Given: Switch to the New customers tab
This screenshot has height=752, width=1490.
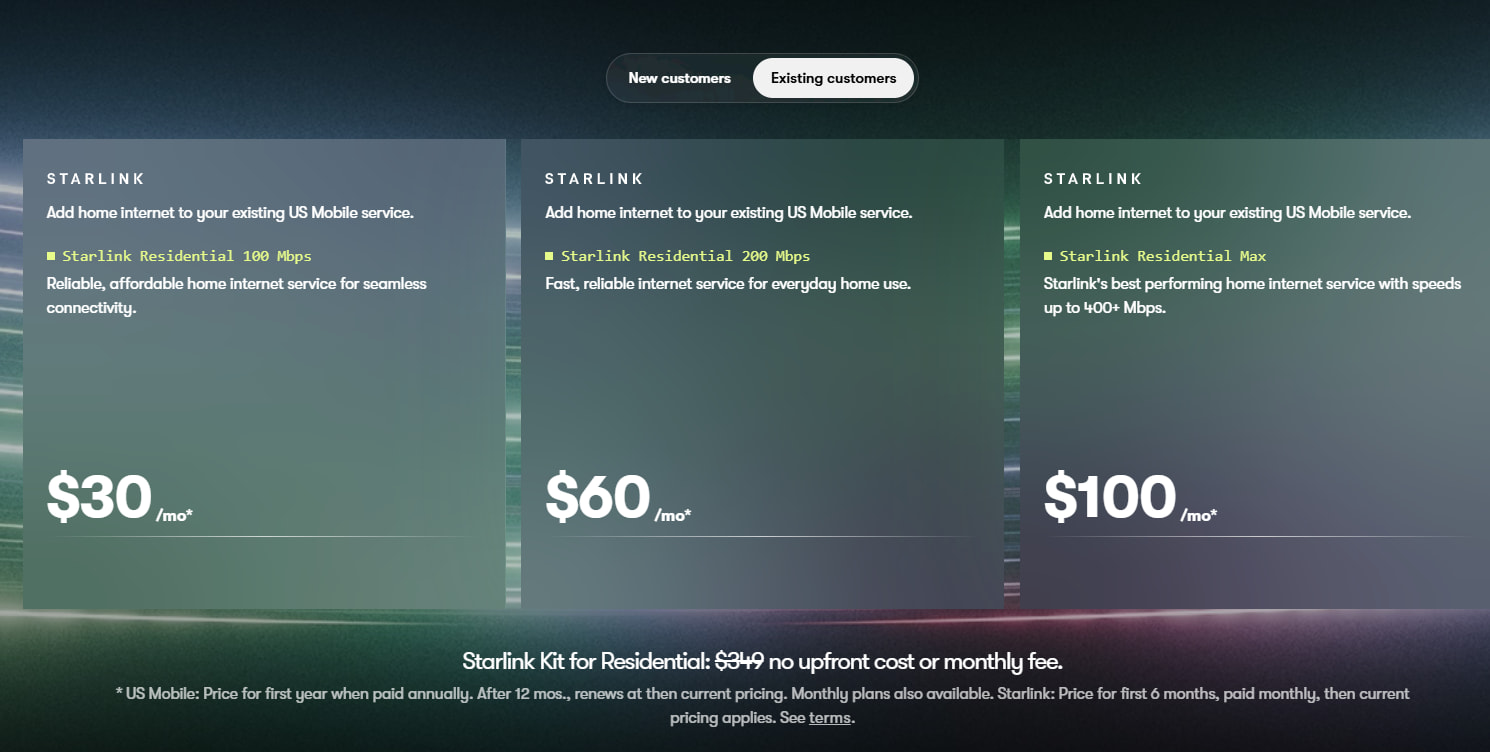Looking at the screenshot, I should pyautogui.click(x=679, y=78).
